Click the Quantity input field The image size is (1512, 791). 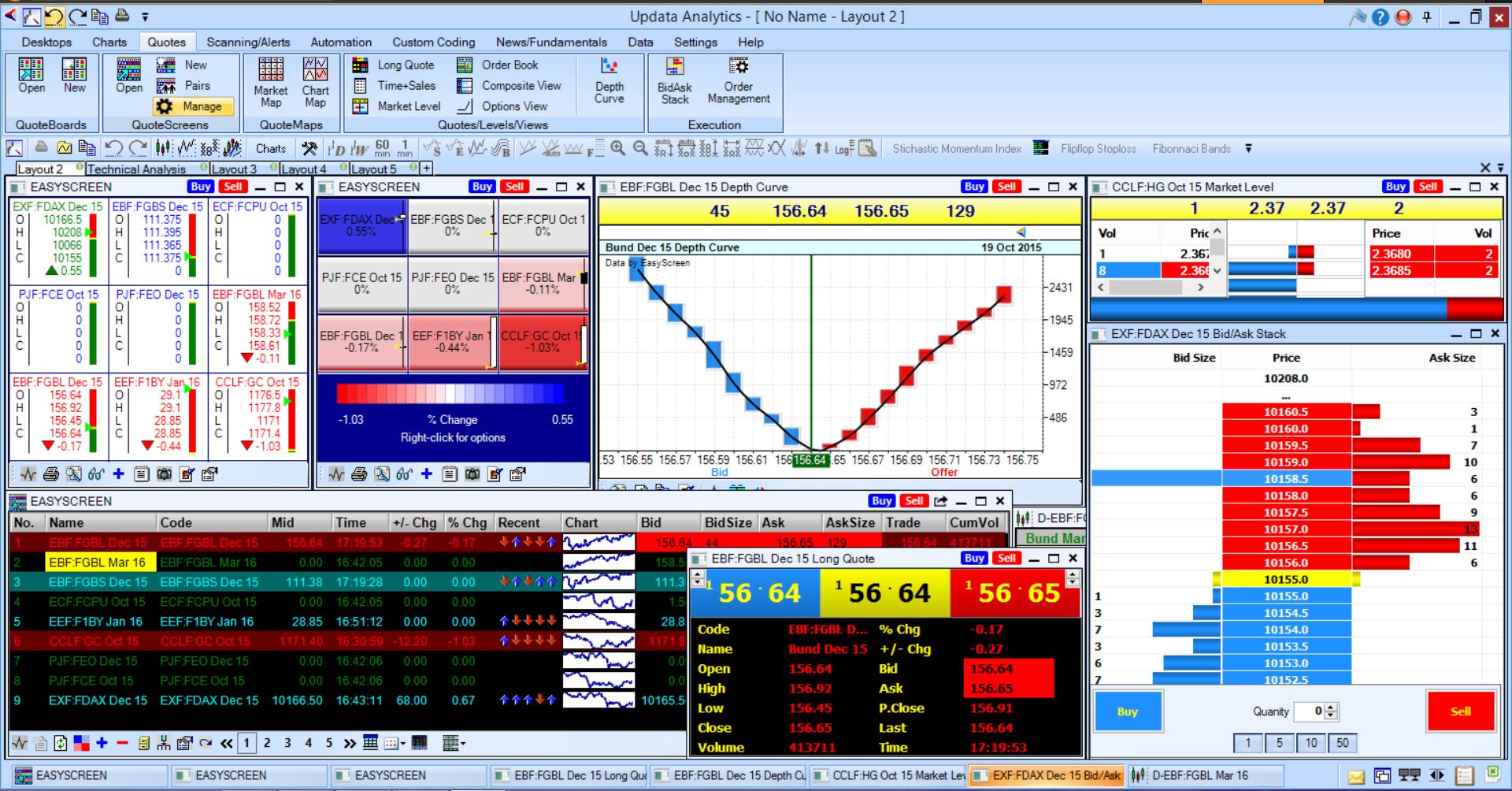pyautogui.click(x=1309, y=711)
